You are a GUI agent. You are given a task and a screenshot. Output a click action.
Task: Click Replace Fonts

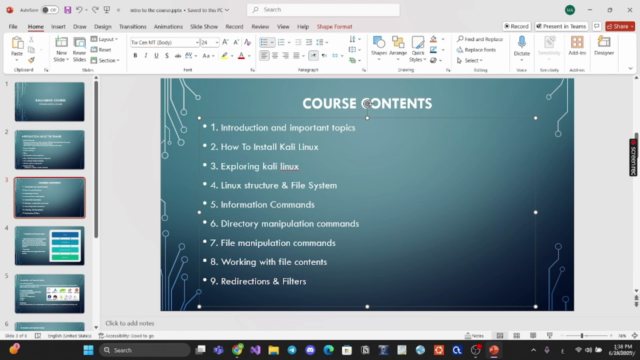pyautogui.click(x=476, y=50)
